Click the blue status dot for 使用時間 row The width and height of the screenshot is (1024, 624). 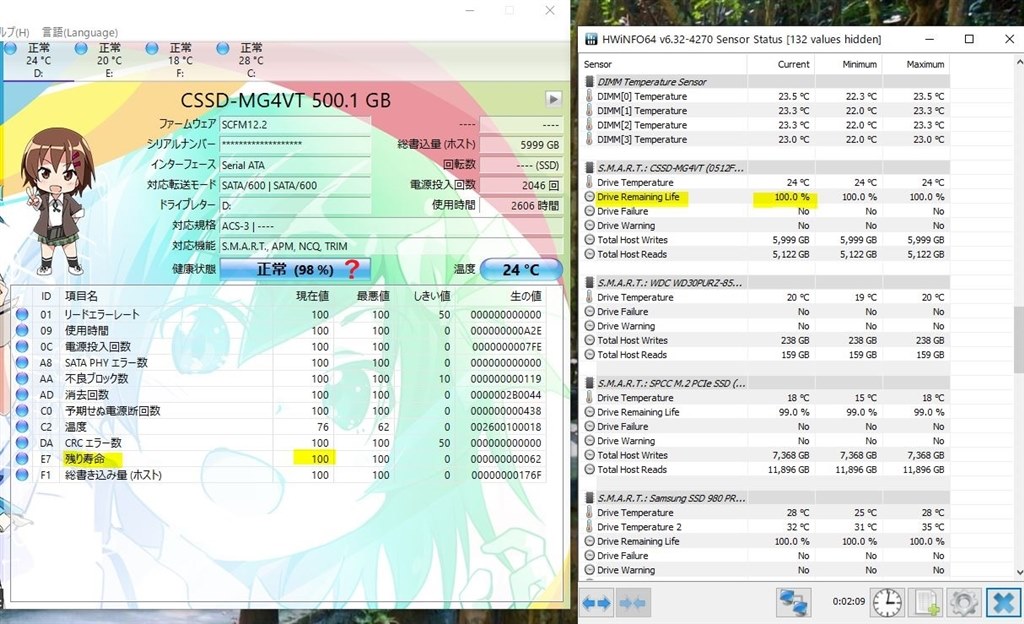coord(22,330)
